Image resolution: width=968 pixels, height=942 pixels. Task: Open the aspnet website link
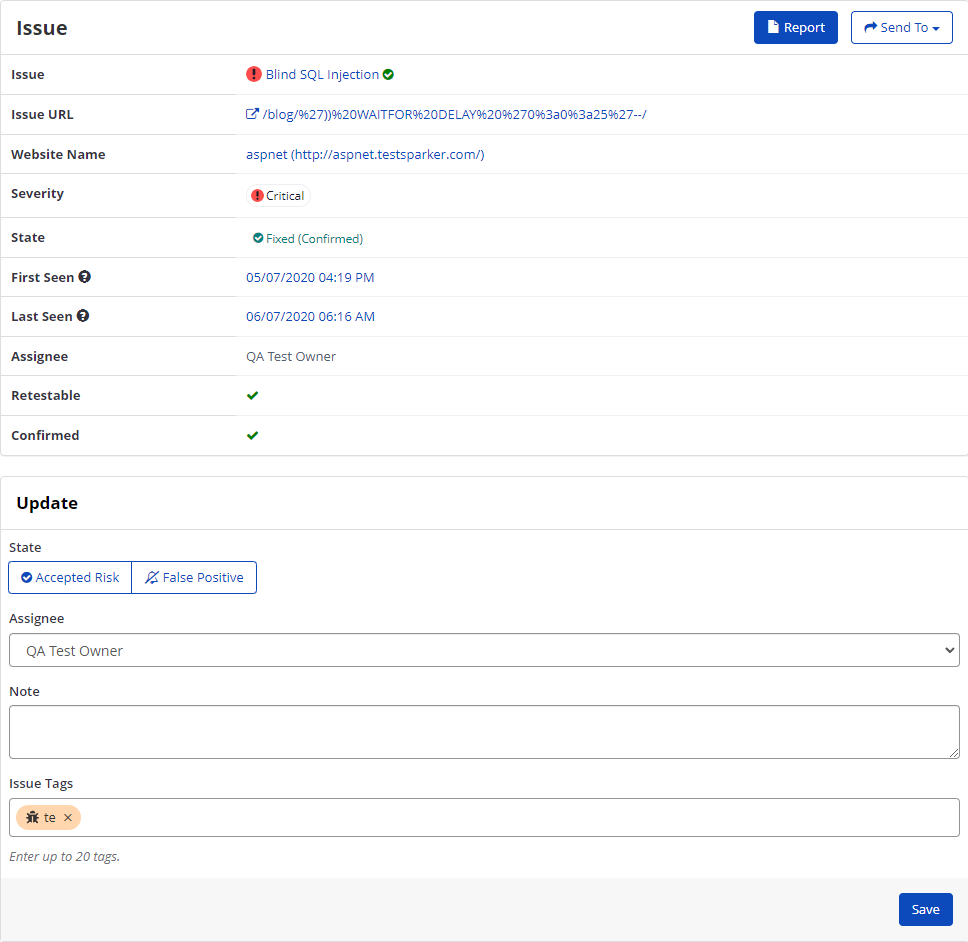click(367, 154)
